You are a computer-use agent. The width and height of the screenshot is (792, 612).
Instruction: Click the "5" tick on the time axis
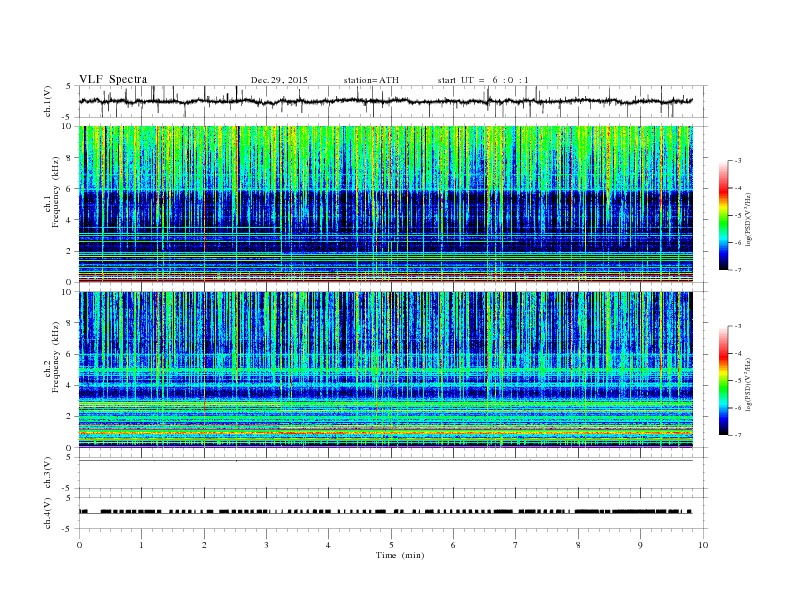(391, 545)
